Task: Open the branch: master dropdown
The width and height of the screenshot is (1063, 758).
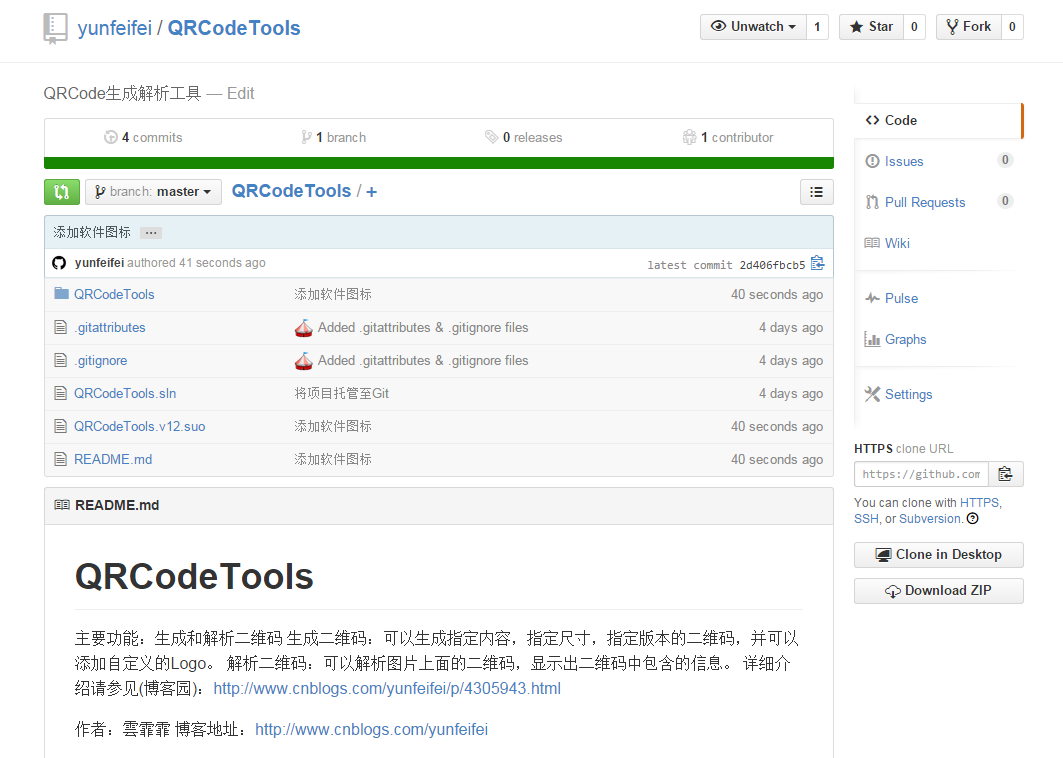Action: (x=153, y=192)
